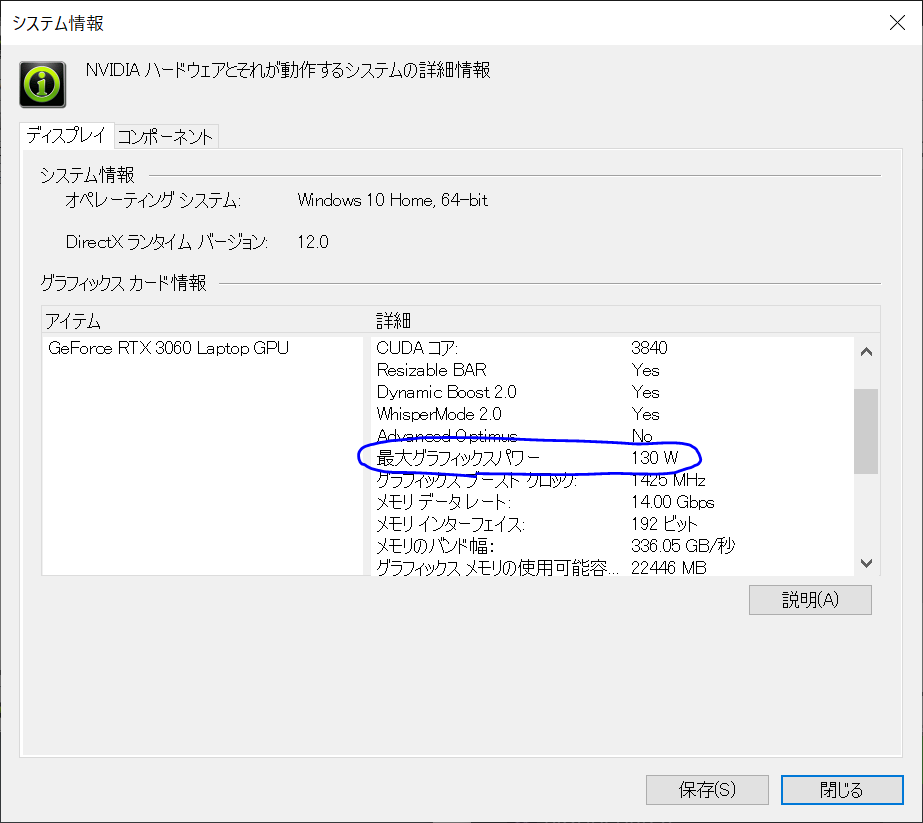Click the 閉じる button
Viewport: 923px width, 823px height.
(842, 789)
